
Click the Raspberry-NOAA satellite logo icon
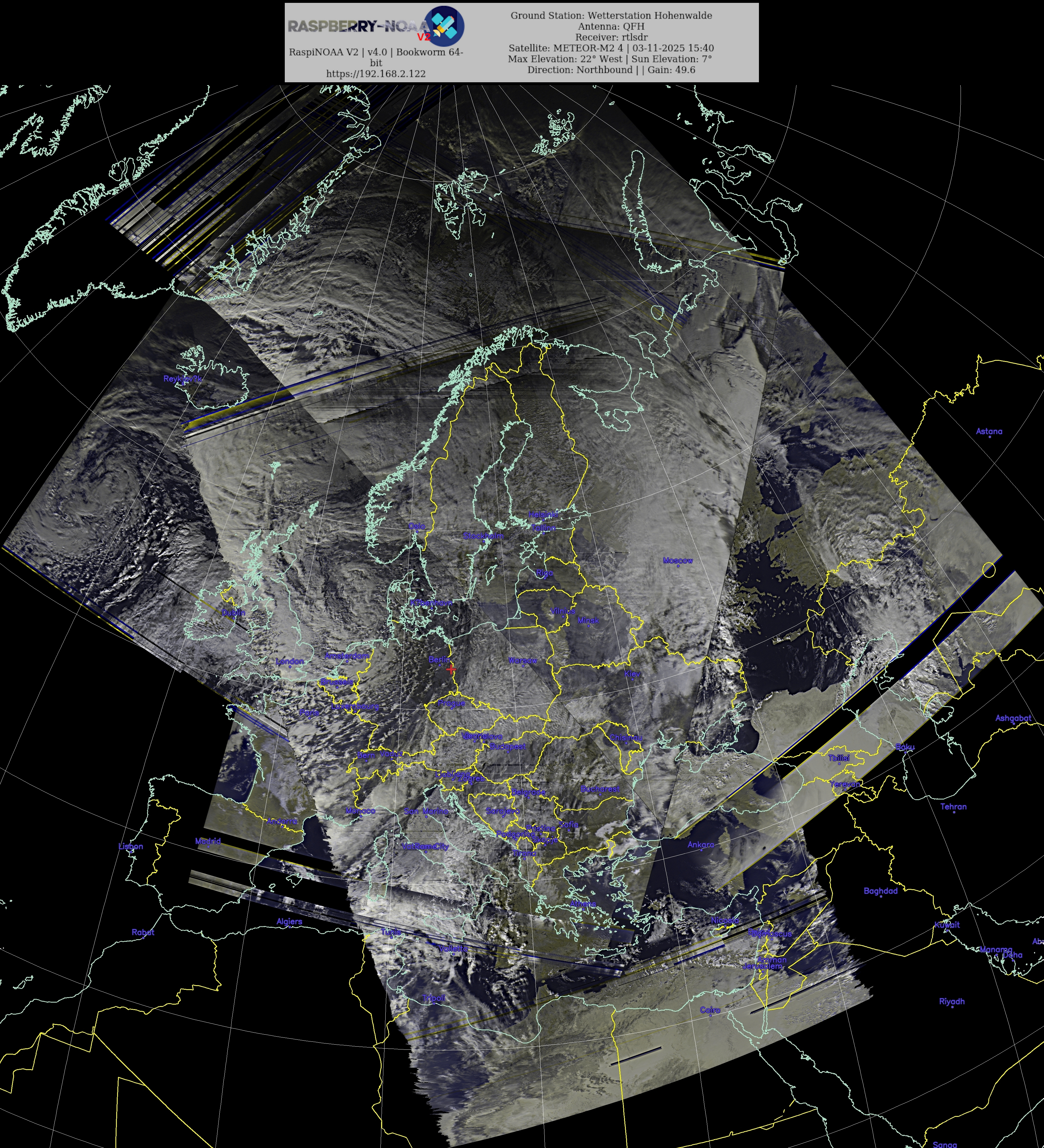click(x=445, y=26)
